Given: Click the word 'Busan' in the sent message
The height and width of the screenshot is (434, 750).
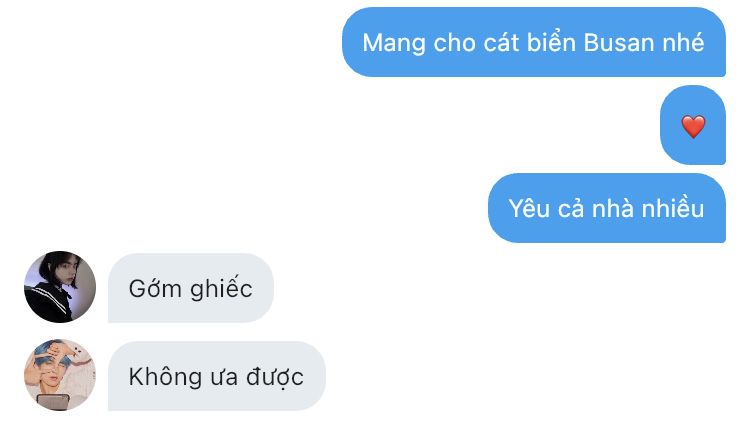Looking at the screenshot, I should (619, 43).
